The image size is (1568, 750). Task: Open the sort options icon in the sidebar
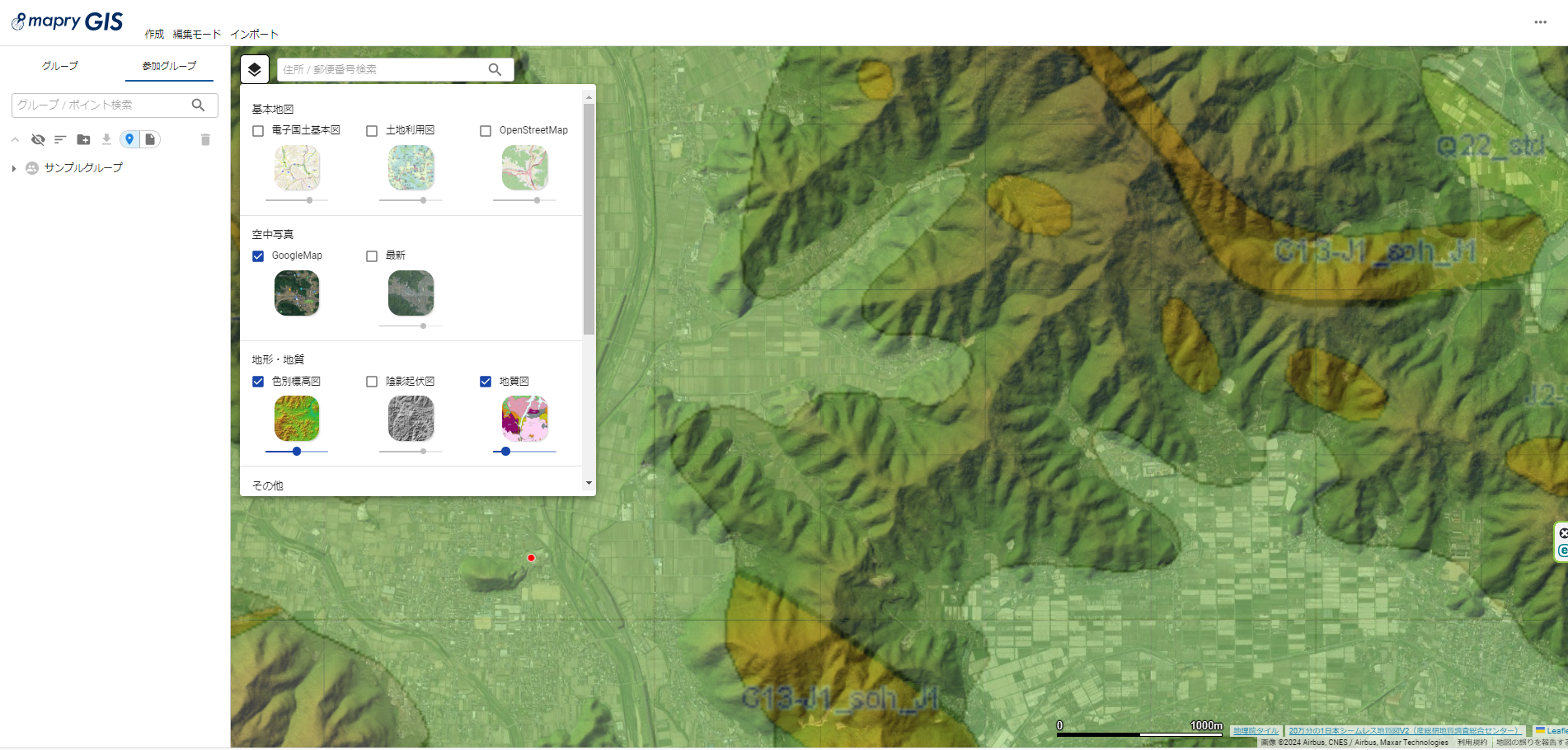pyautogui.click(x=59, y=139)
